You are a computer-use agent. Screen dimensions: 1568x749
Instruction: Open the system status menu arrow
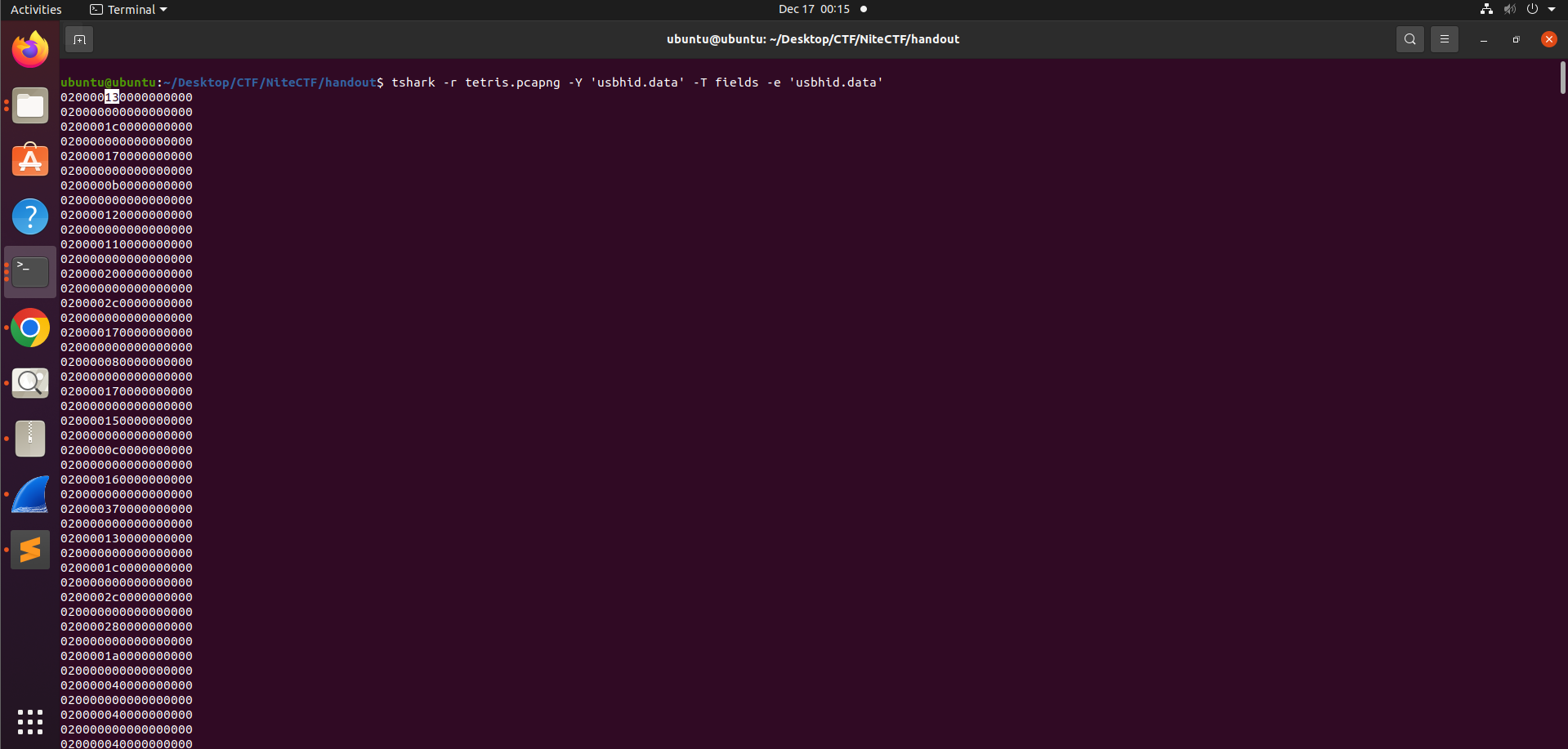[x=1552, y=10]
